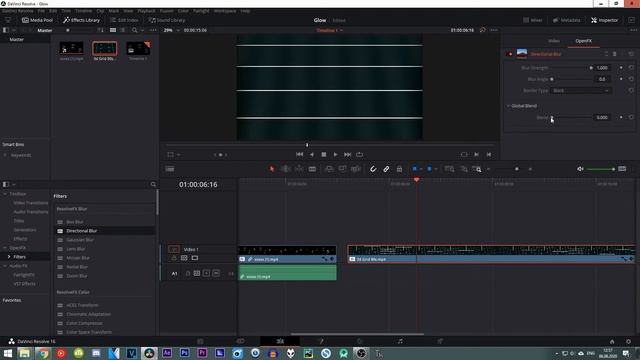Open the Timeline menu

pyautogui.click(x=83, y=11)
